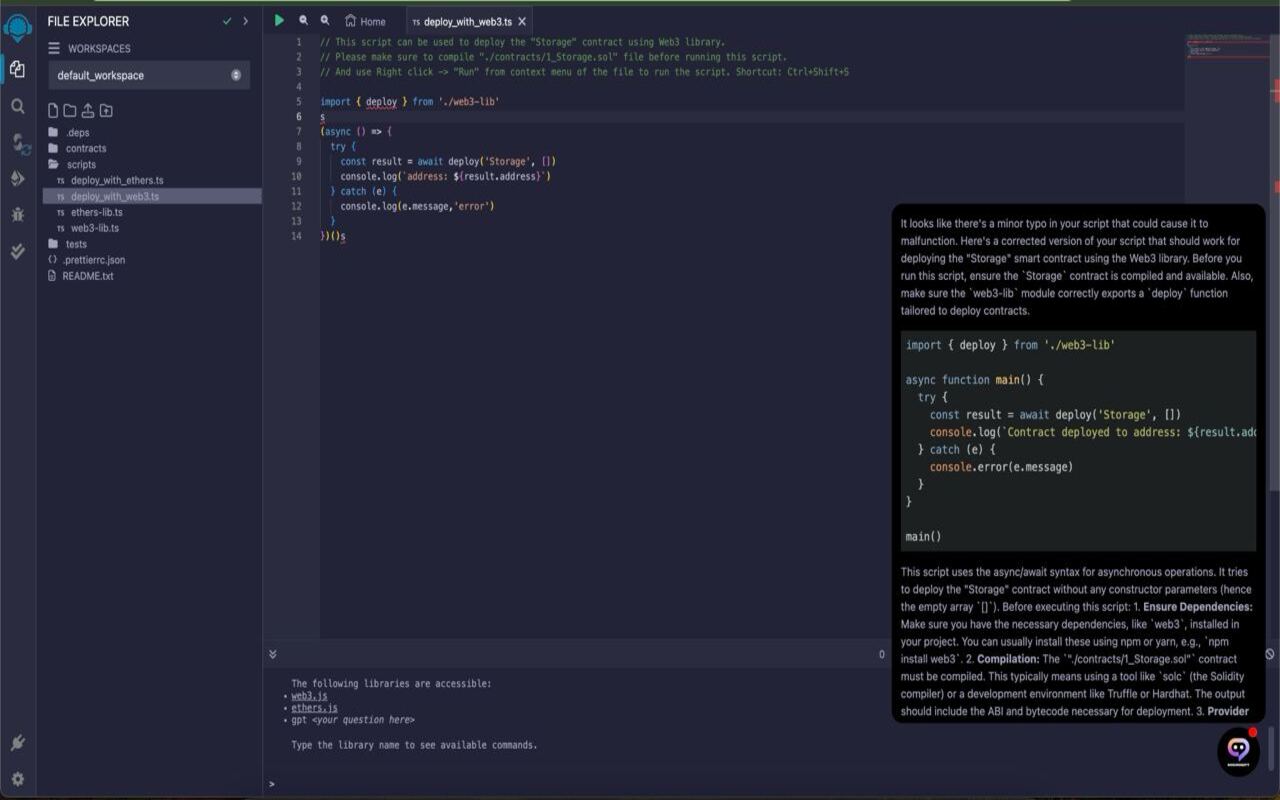This screenshot has width=1280, height=800.
Task: Click the create new folder icon
Action: (x=70, y=111)
